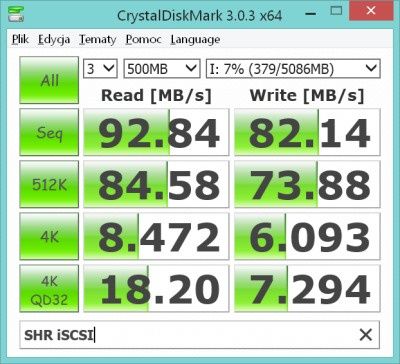Start the Seq benchmark
This screenshot has height=364, width=400.
49,132
